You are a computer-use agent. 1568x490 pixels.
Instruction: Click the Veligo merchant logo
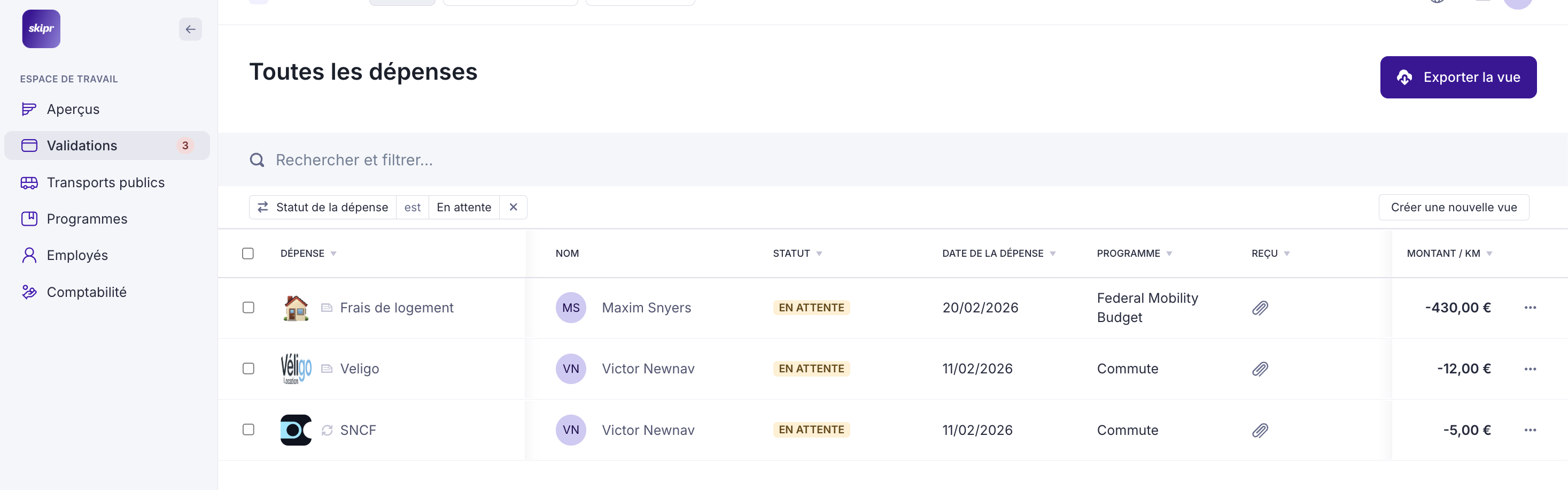296,369
